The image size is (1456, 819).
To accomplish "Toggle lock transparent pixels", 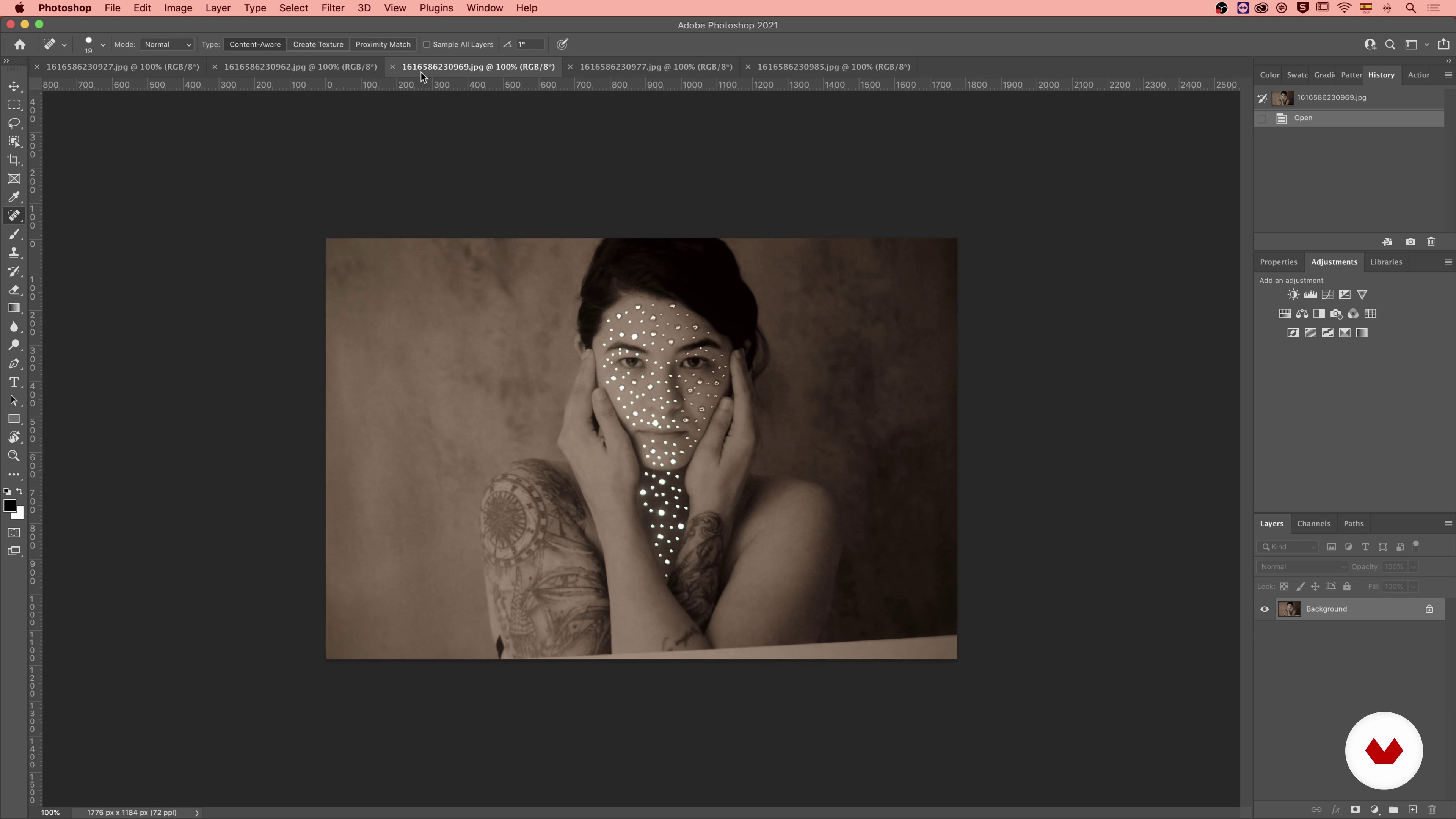I will (1284, 587).
